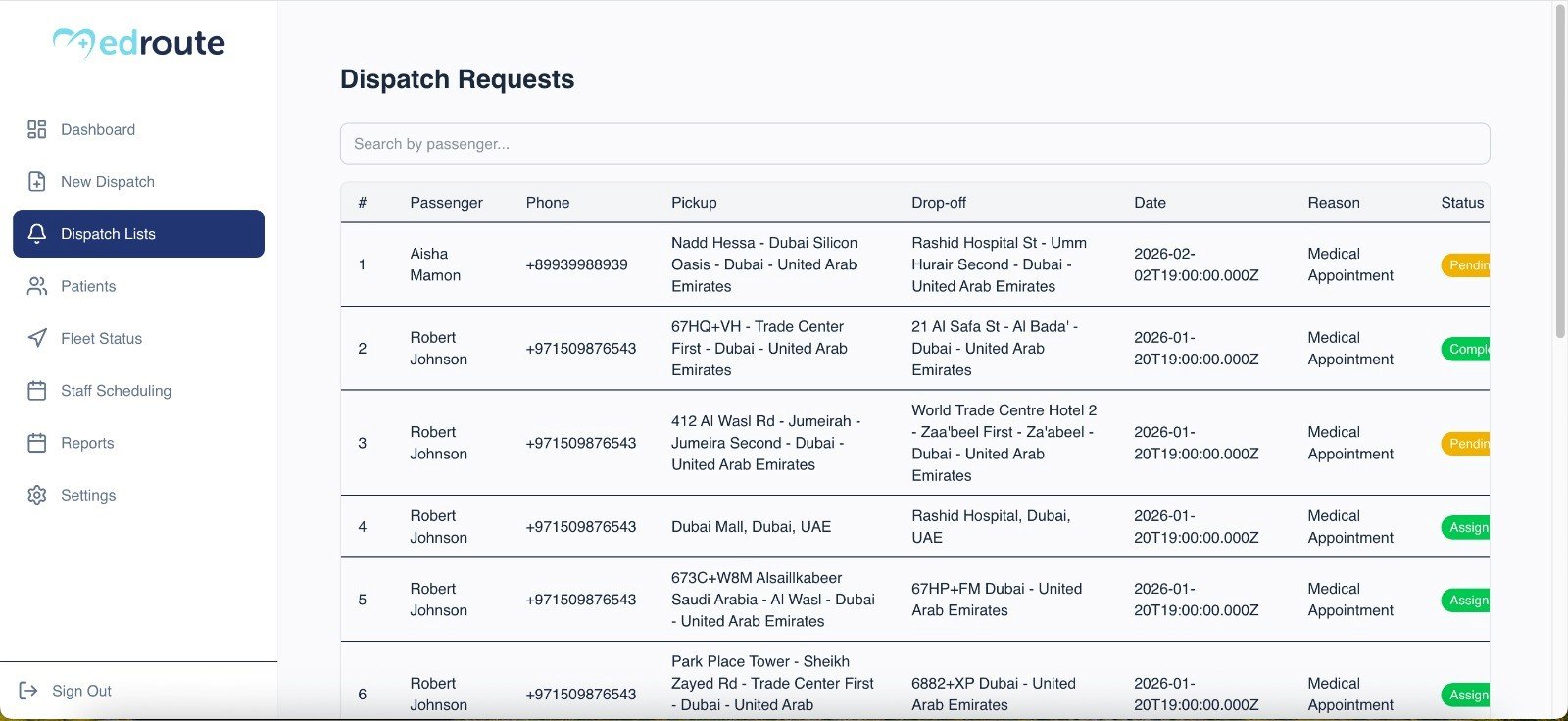Click the 412 Al Wasl Rd pickup
Image resolution: width=1568 pixels, height=721 pixels.
click(765, 443)
